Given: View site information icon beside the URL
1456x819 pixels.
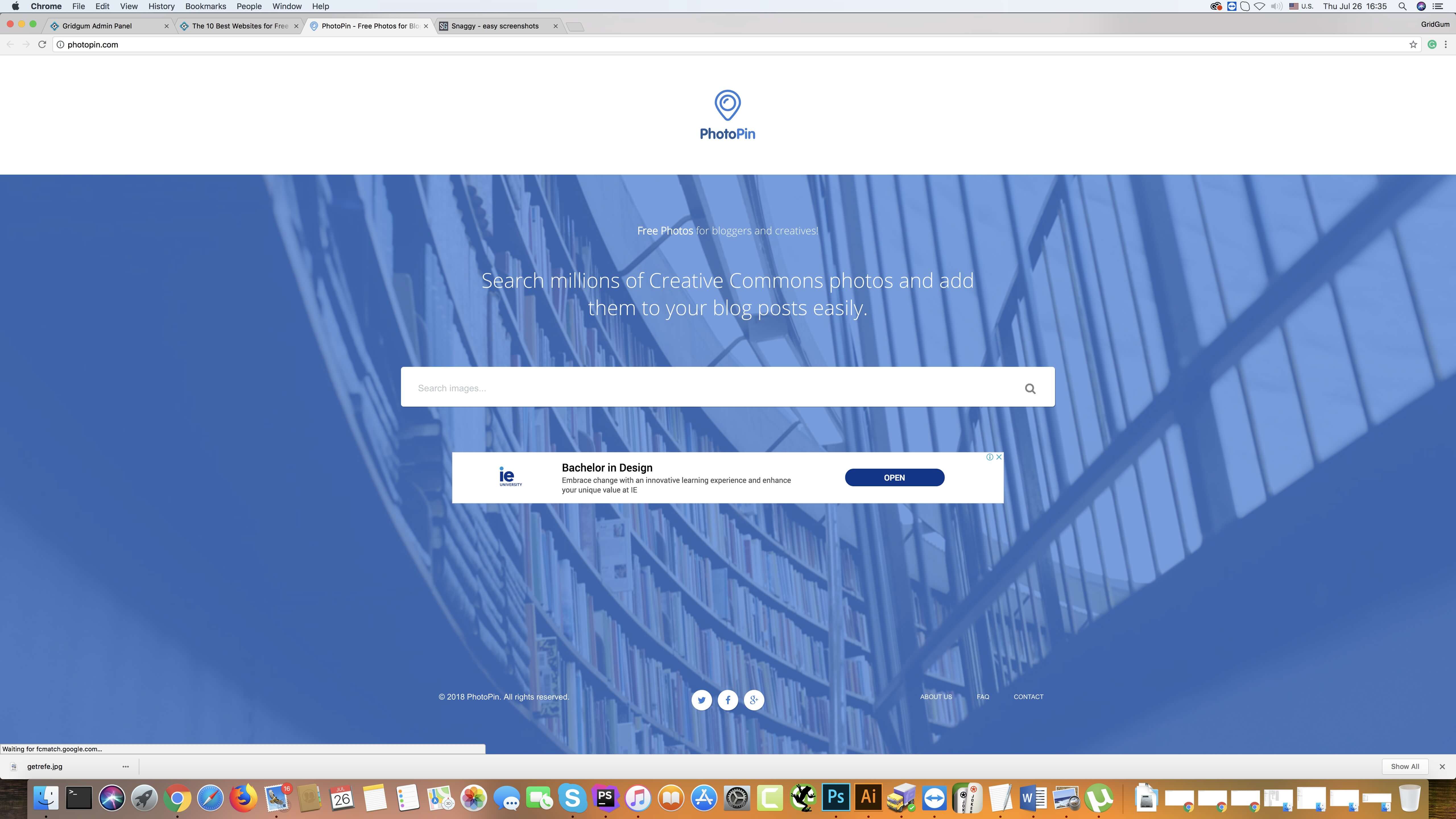Looking at the screenshot, I should coord(61,45).
